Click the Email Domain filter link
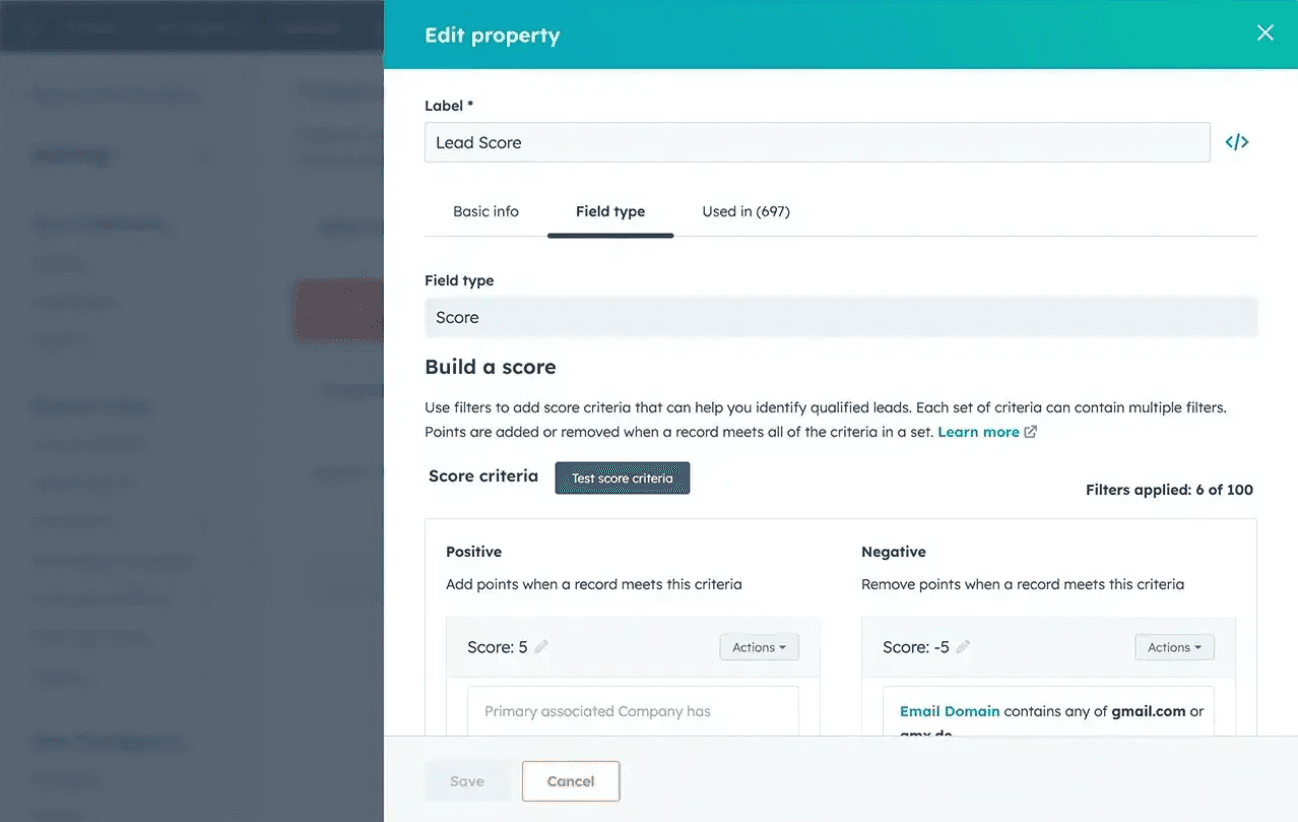 (x=948, y=711)
